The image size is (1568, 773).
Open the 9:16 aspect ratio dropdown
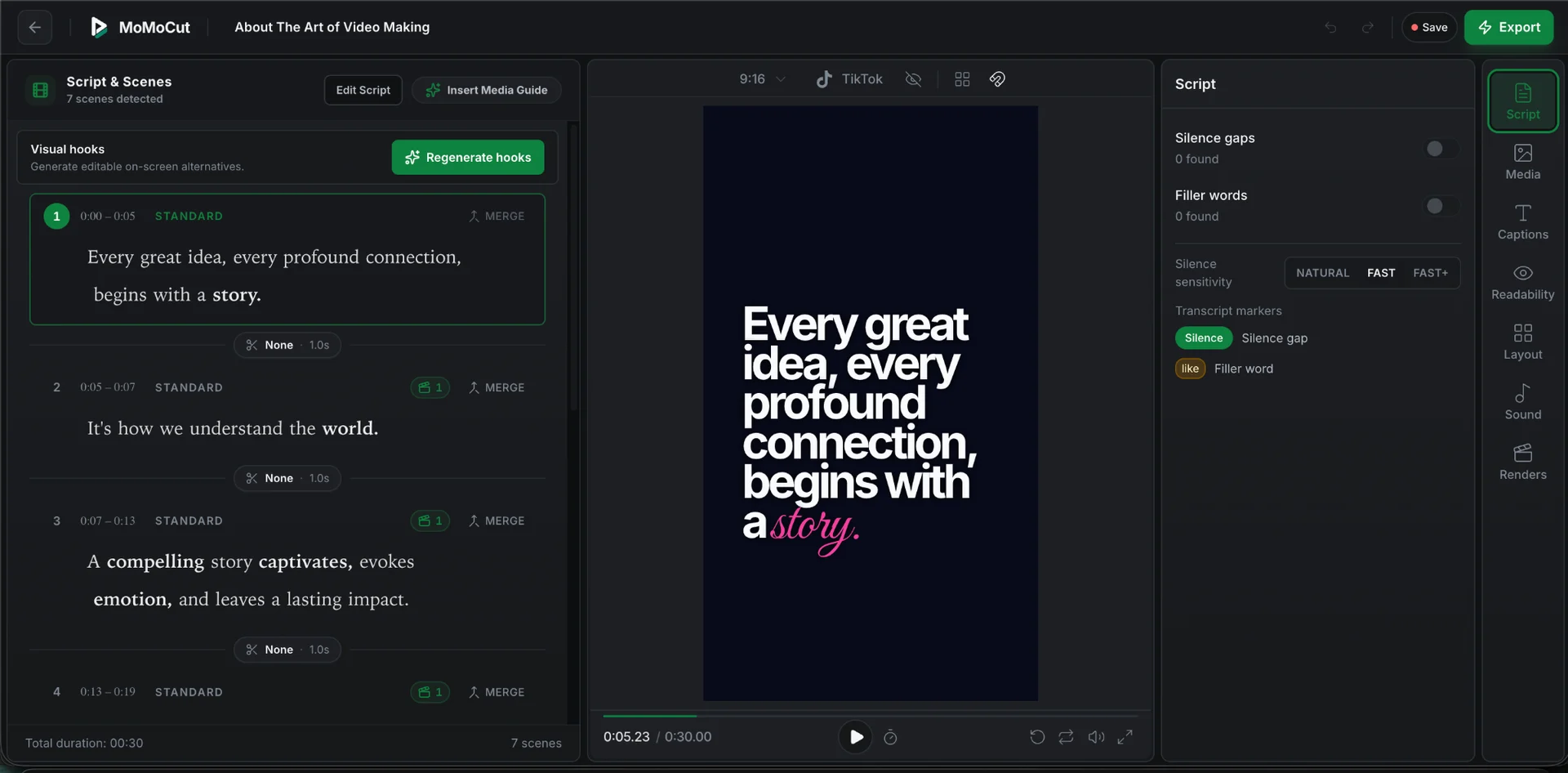tap(762, 79)
